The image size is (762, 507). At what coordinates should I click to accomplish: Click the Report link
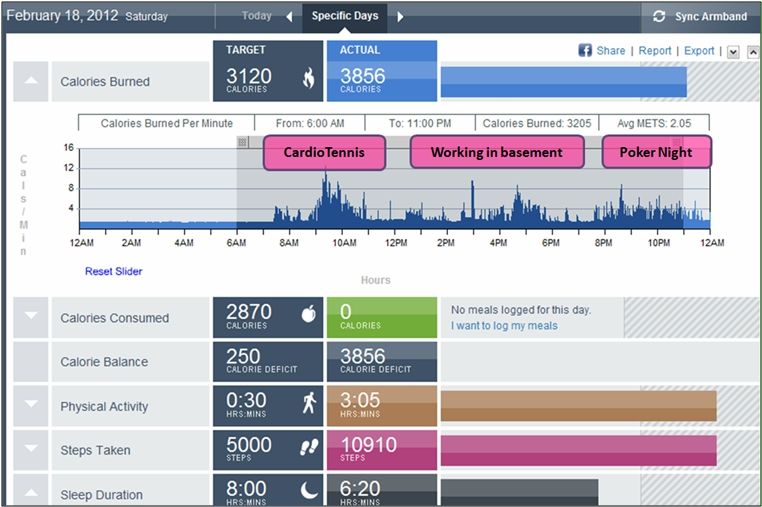coord(655,51)
